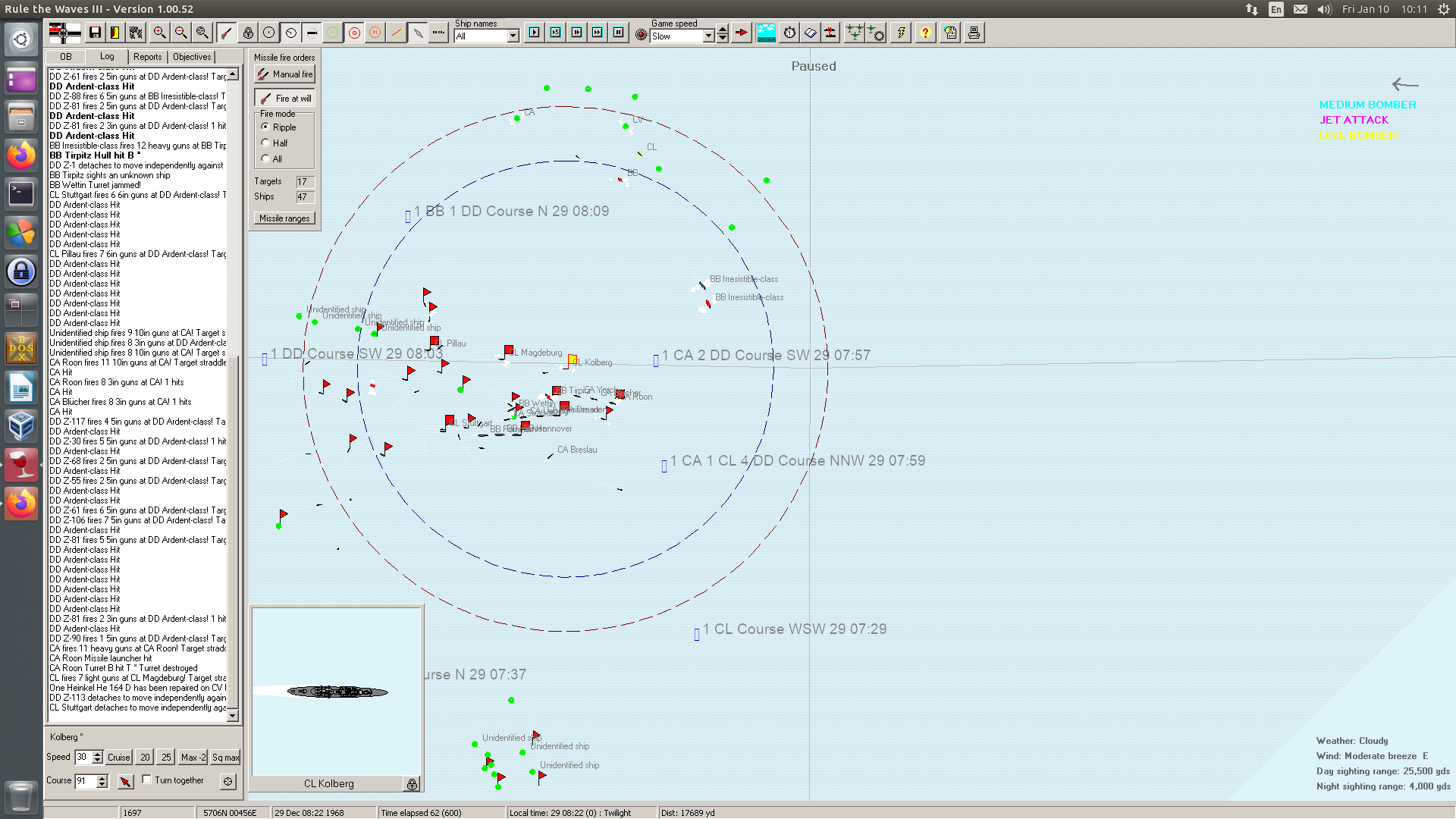Click the printer icon in toolbar
Screen dimensions: 1456x819
pyautogui.click(x=974, y=33)
